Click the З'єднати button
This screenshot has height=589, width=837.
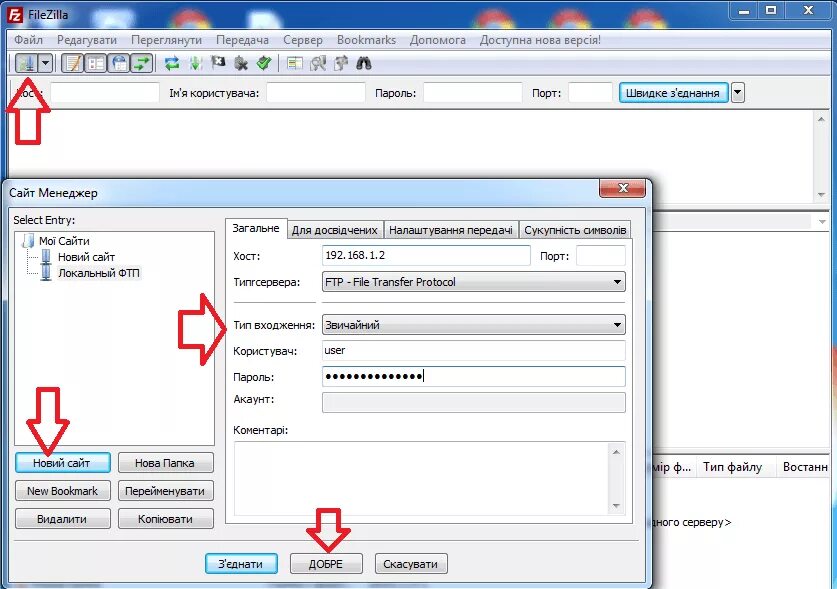[241, 564]
